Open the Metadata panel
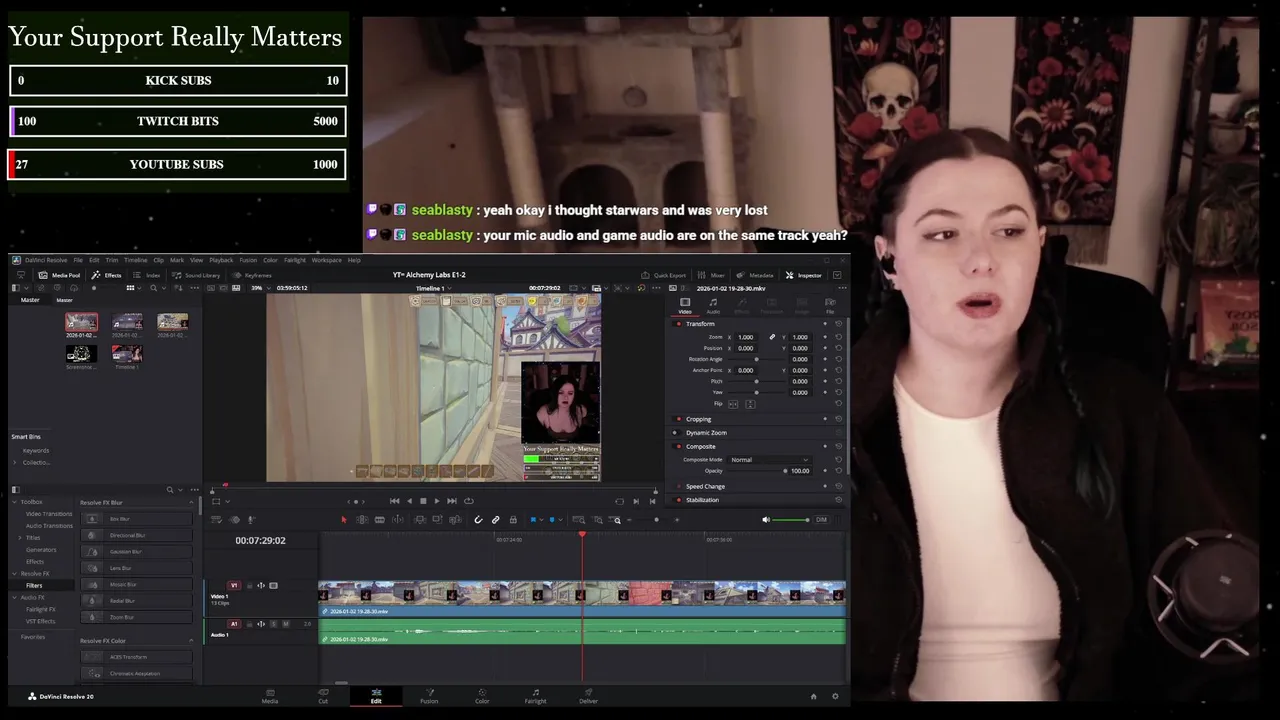Screen dimensions: 1280x720 [x=756, y=275]
